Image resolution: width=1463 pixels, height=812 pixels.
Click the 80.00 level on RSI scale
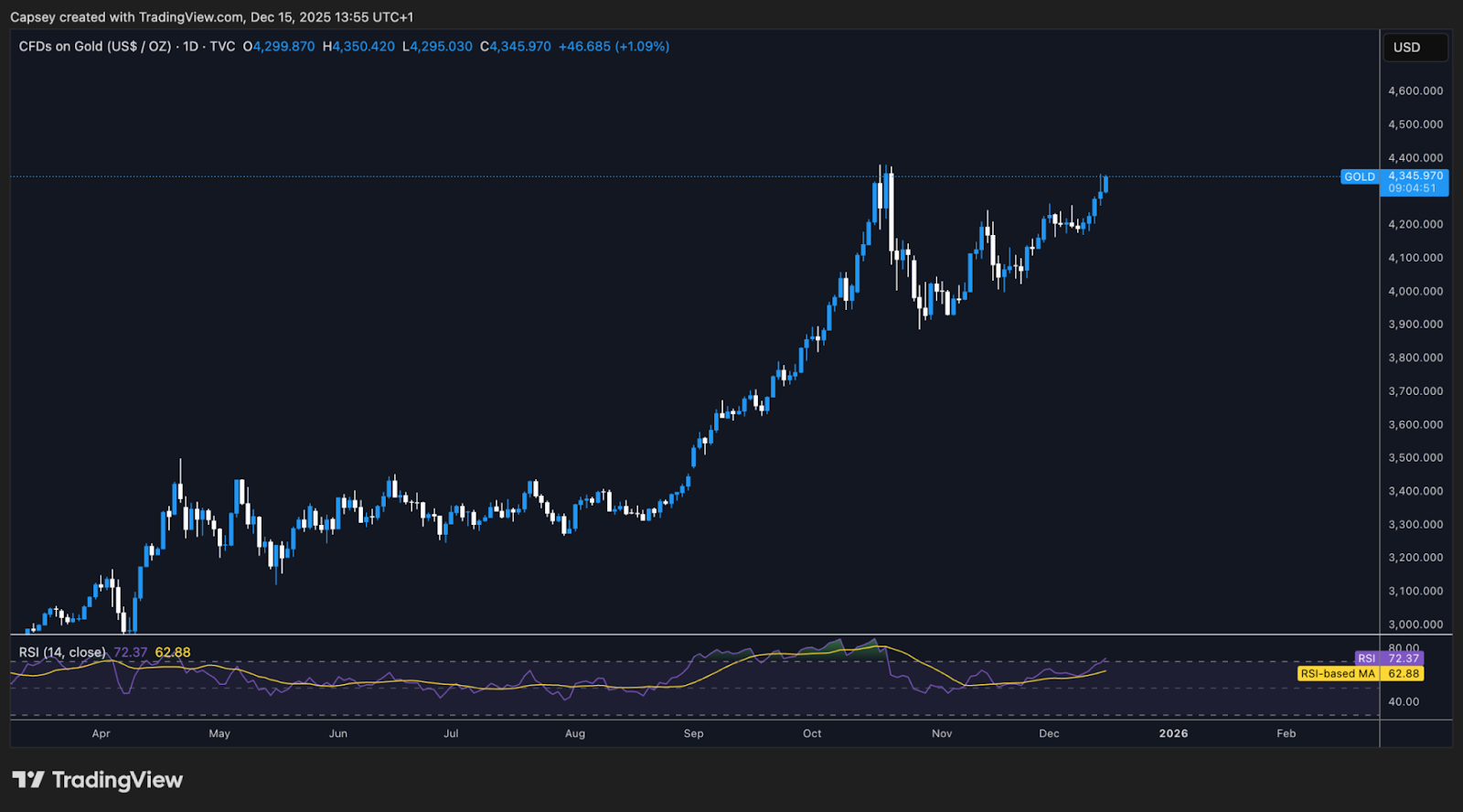[1404, 647]
